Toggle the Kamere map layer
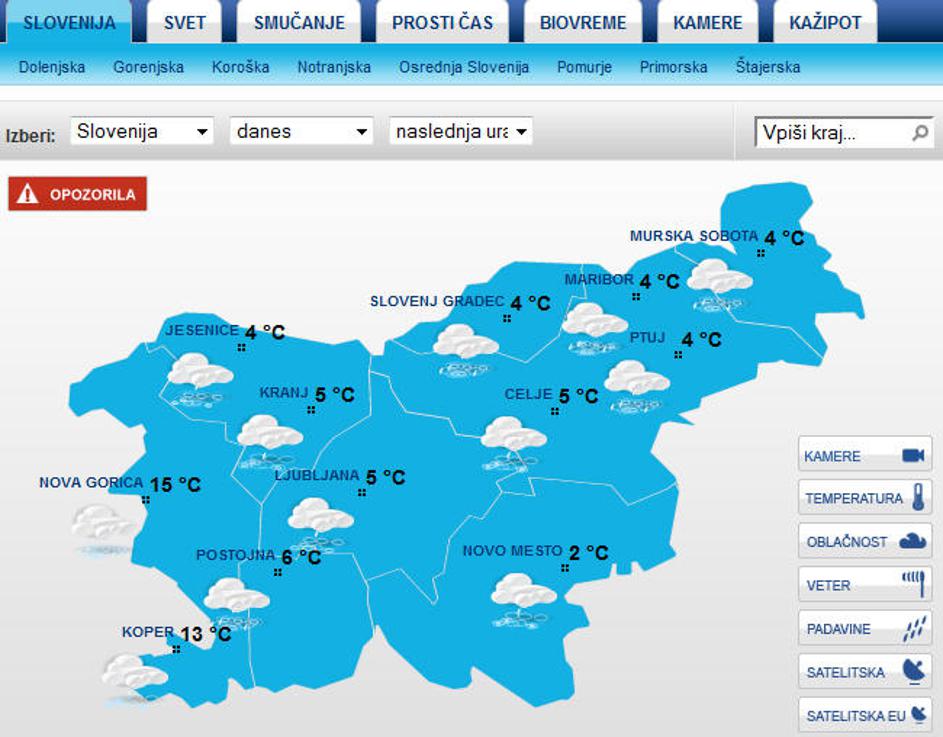This screenshot has height=737, width=943. pos(865,455)
